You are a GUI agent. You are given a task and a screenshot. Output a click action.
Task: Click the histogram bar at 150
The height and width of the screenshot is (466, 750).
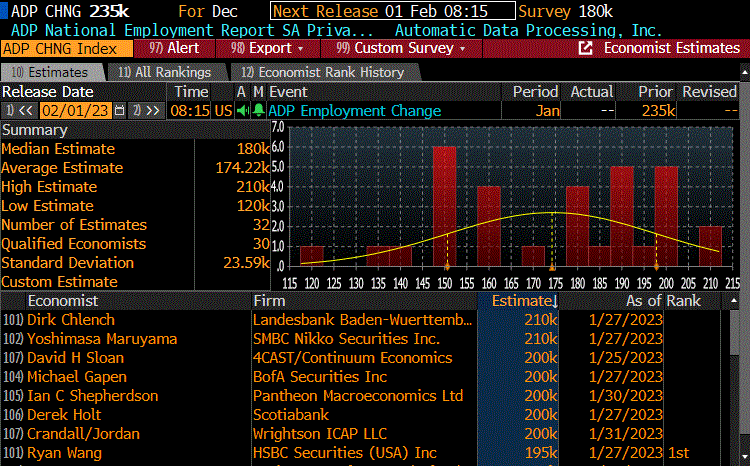[x=445, y=206]
